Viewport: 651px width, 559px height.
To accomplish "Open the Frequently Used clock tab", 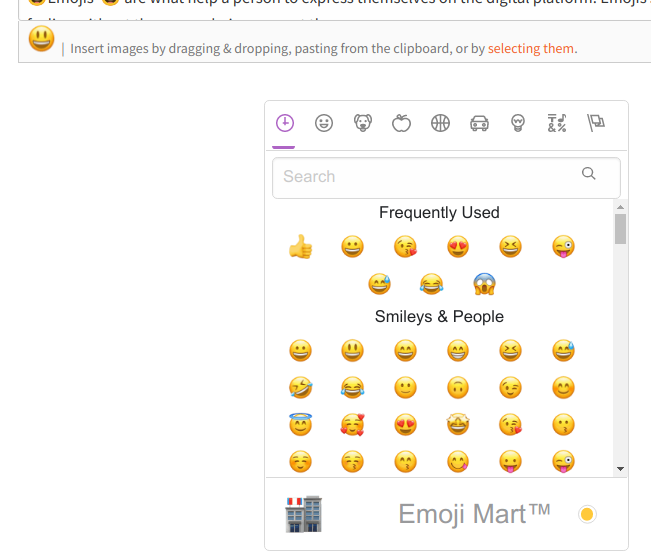I will [285, 123].
